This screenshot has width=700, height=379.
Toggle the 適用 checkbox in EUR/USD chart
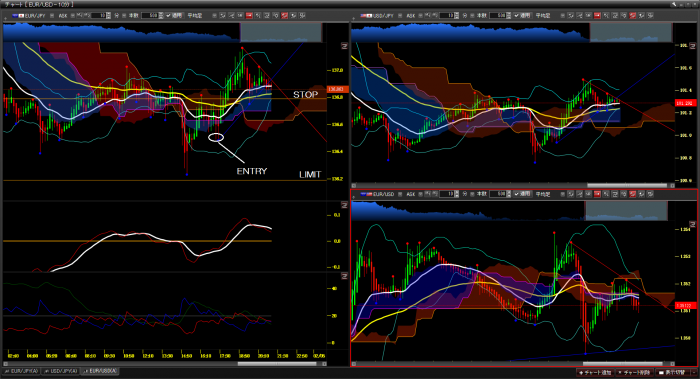517,194
